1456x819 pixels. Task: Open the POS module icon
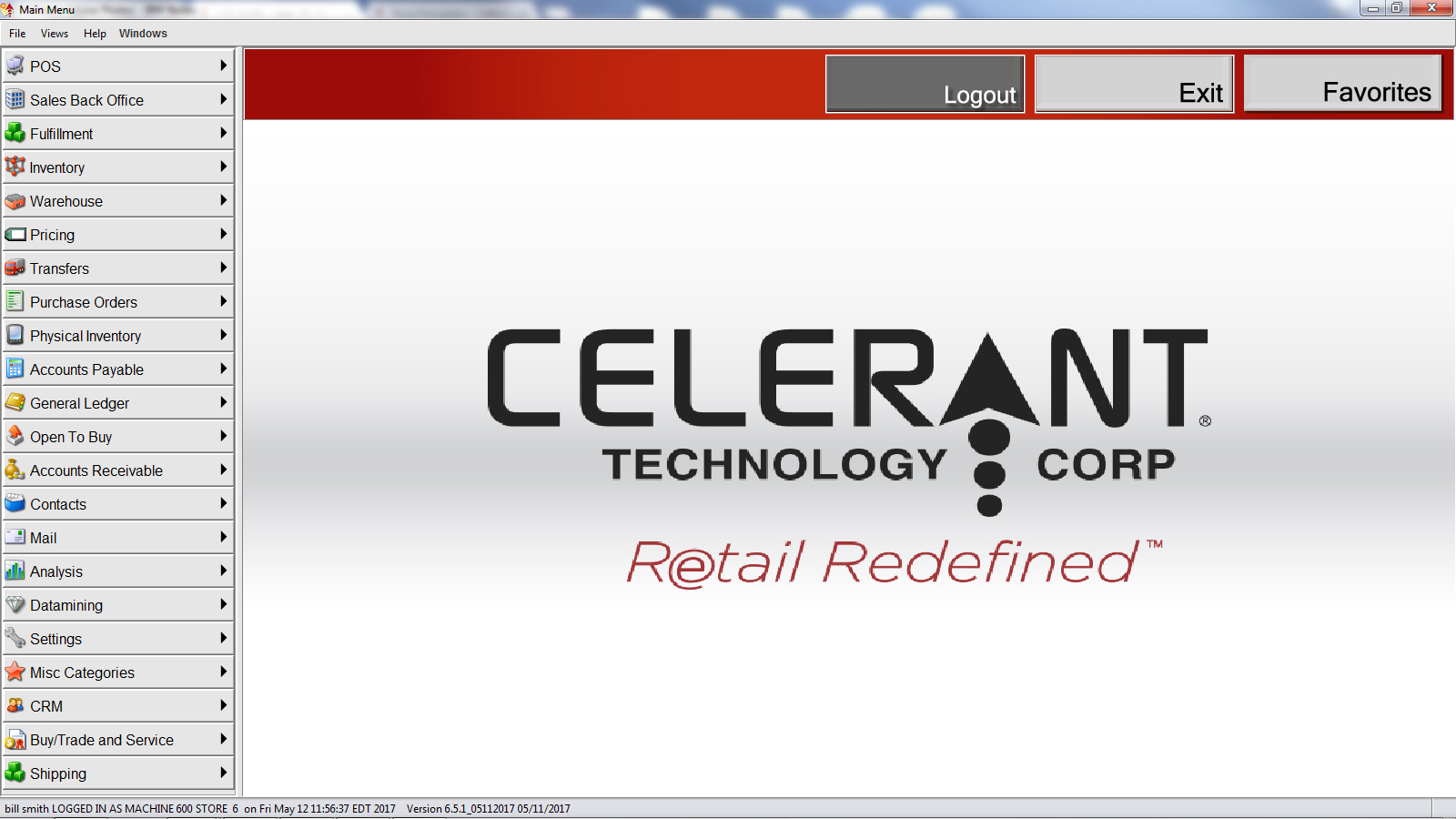15,66
